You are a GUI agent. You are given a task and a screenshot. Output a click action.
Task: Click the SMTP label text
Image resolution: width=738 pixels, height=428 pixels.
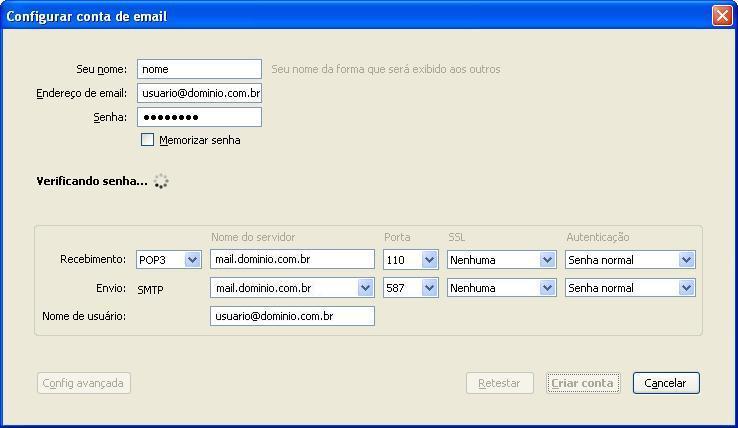tap(150, 290)
